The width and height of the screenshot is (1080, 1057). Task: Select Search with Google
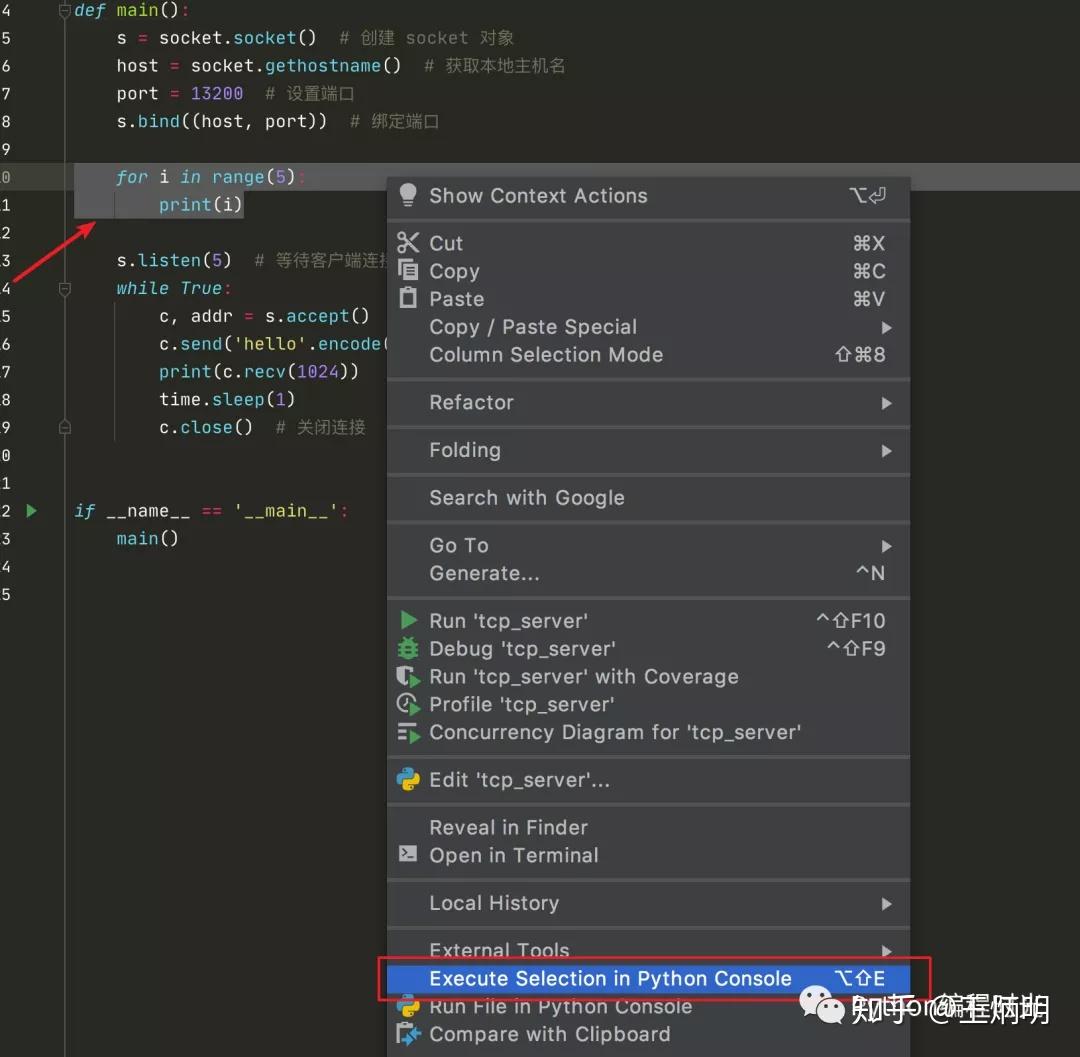click(x=526, y=498)
